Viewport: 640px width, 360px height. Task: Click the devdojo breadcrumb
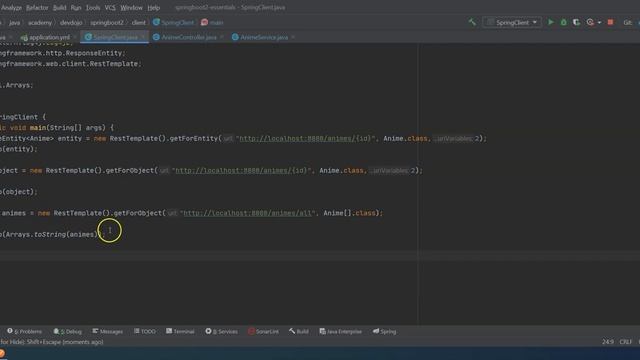71,22
